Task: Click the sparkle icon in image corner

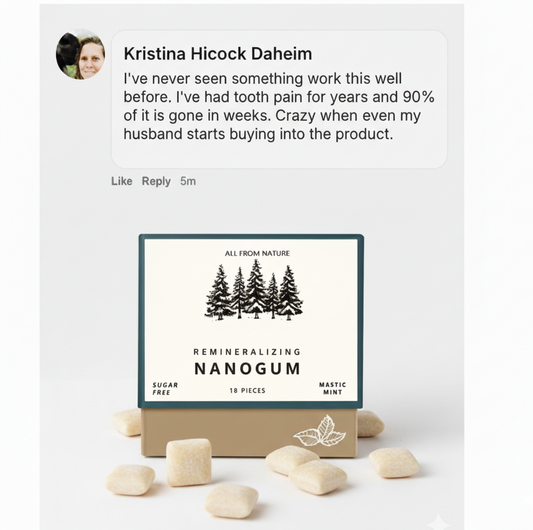Action: [x=438, y=521]
